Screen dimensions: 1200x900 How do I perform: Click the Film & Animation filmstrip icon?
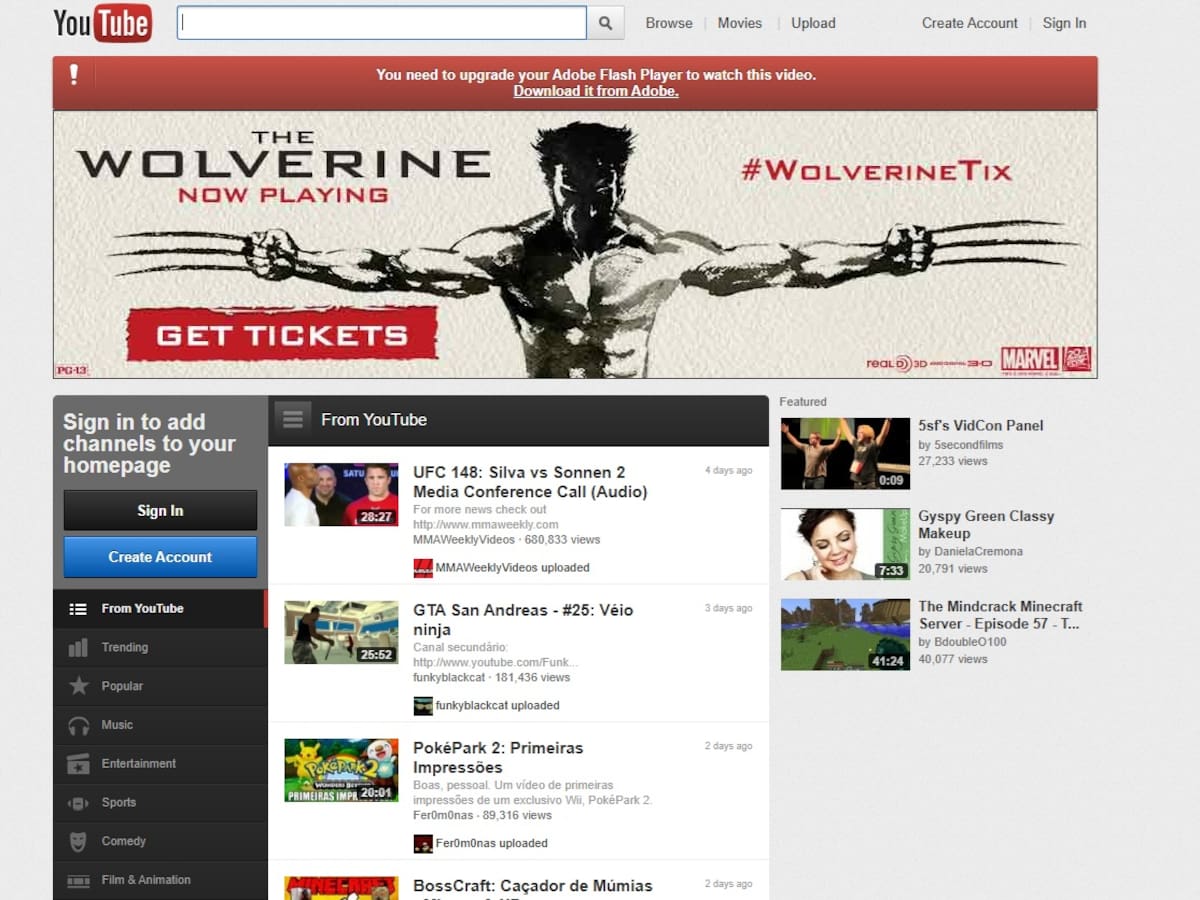[78, 880]
